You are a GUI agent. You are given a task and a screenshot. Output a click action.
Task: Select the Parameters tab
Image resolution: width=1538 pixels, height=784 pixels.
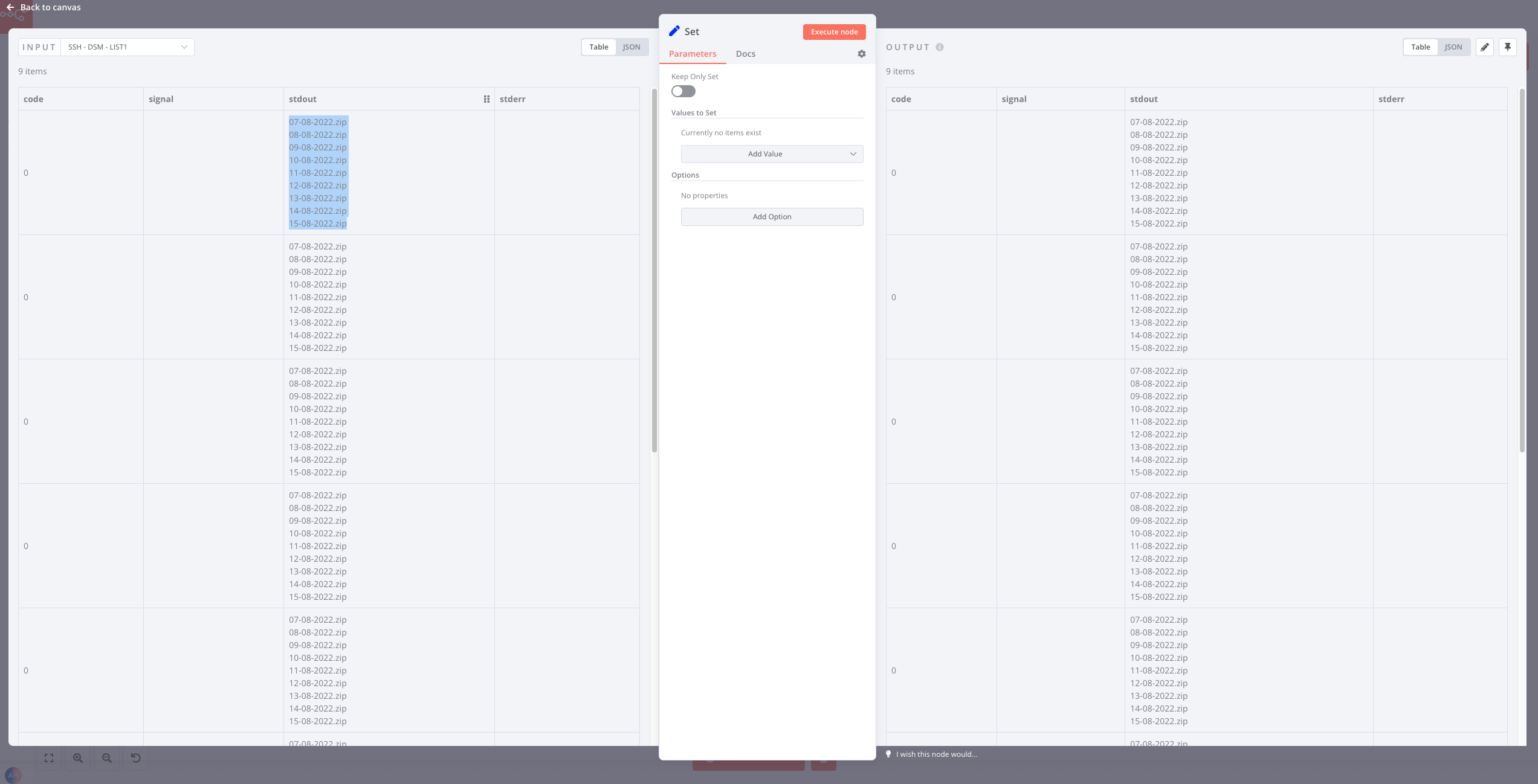(x=693, y=54)
